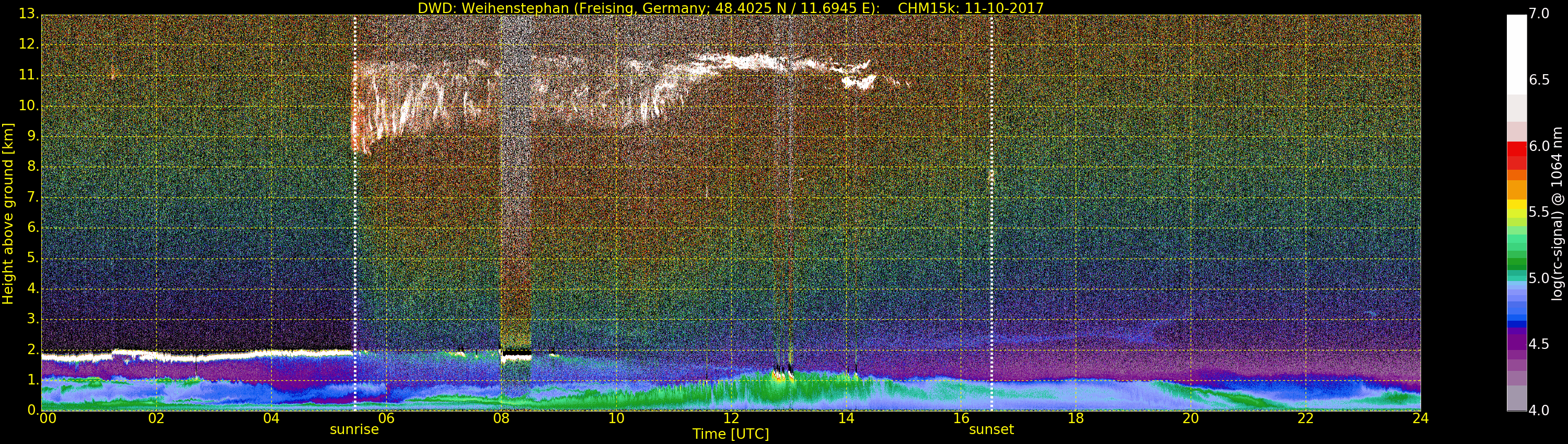Click the sunset label below the time axis

991,429
